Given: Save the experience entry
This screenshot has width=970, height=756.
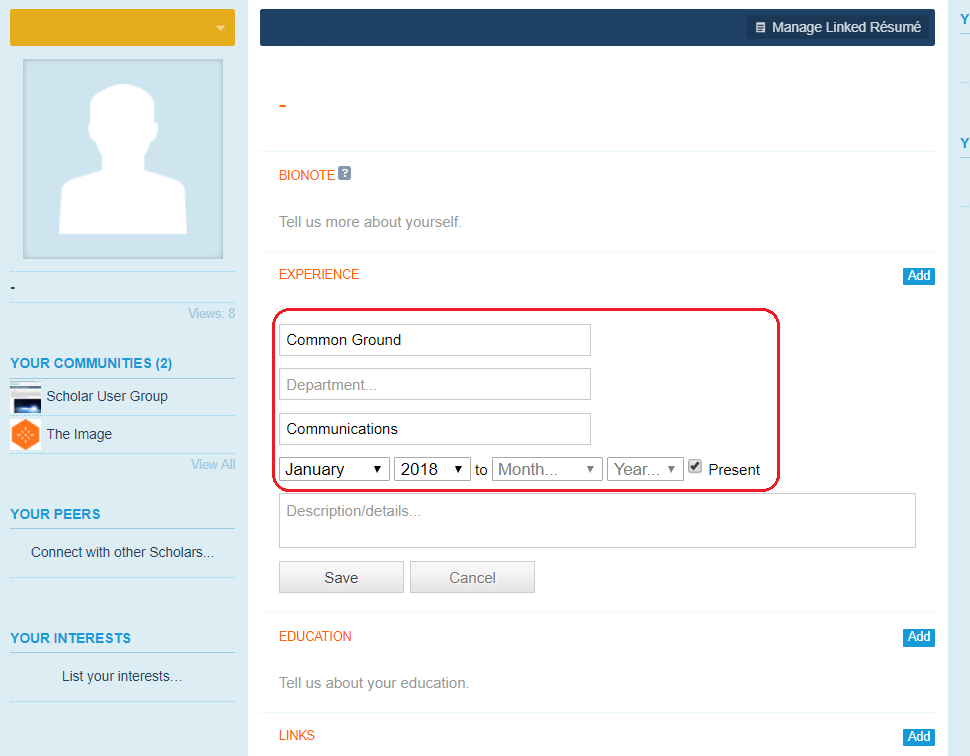Looking at the screenshot, I should [341, 577].
